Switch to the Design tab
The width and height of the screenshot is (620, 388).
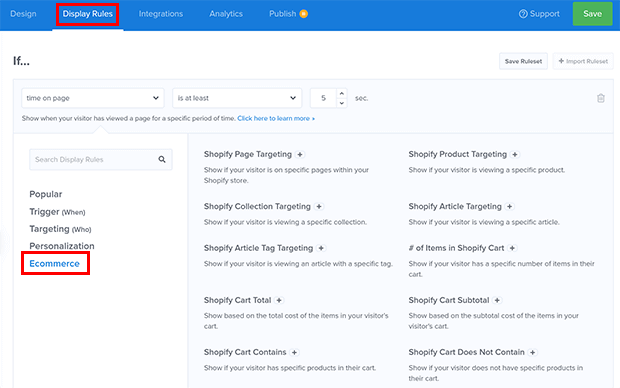pyautogui.click(x=23, y=14)
